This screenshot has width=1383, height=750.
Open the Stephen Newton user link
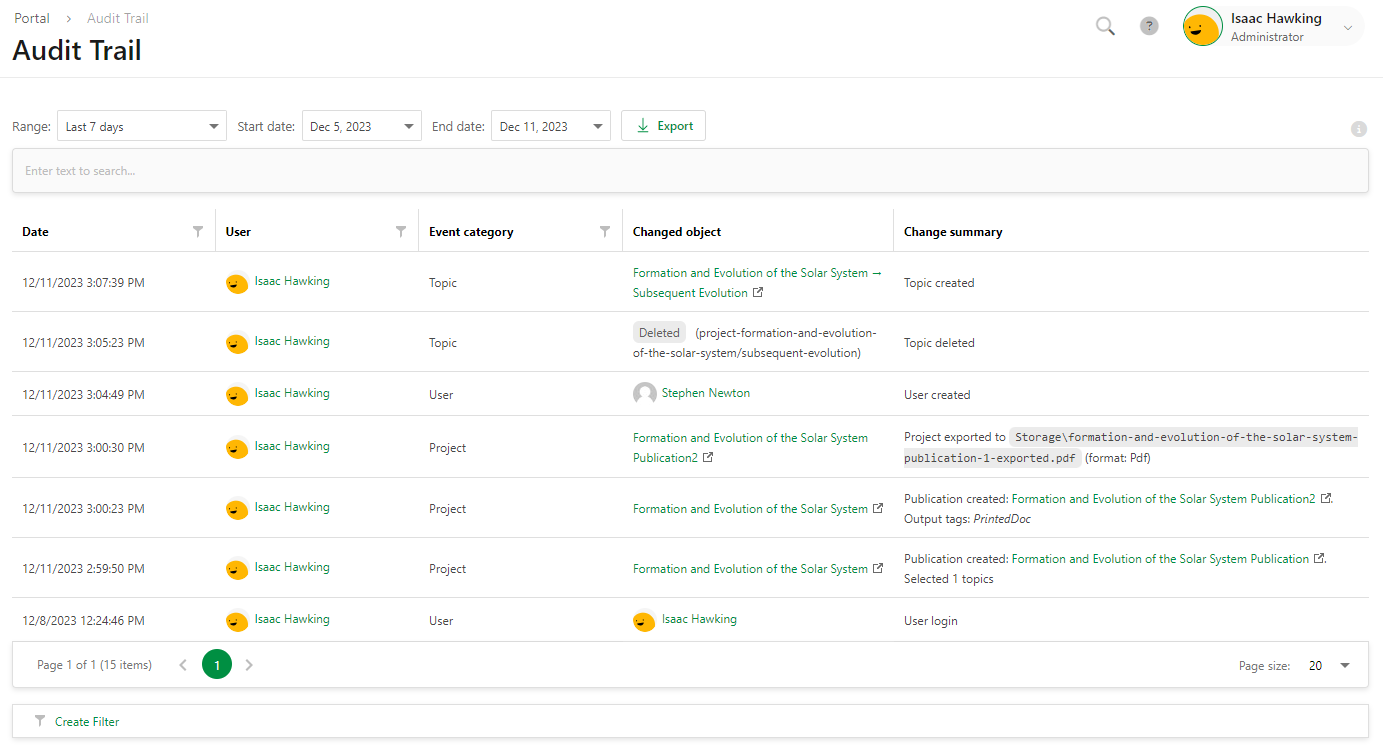pos(705,393)
